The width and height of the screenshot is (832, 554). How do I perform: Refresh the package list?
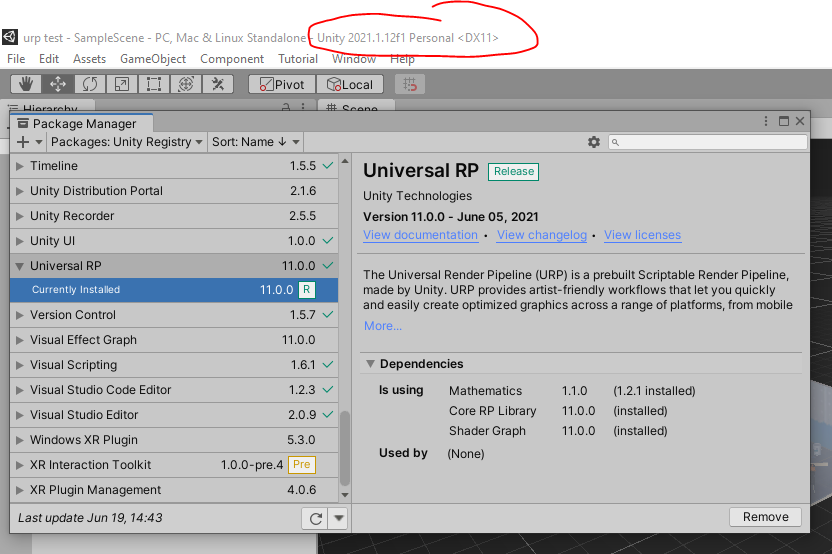316,518
